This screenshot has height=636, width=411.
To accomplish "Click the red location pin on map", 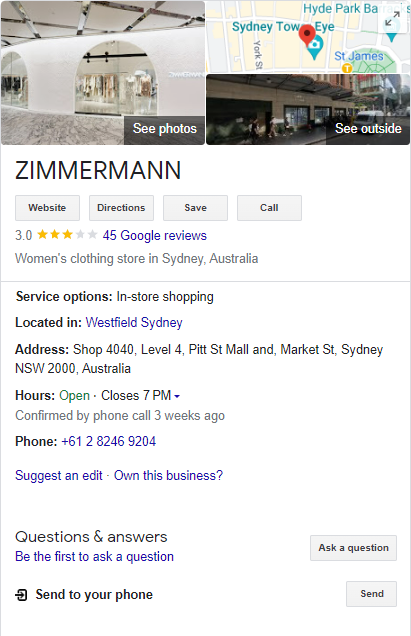I will click(x=307, y=35).
